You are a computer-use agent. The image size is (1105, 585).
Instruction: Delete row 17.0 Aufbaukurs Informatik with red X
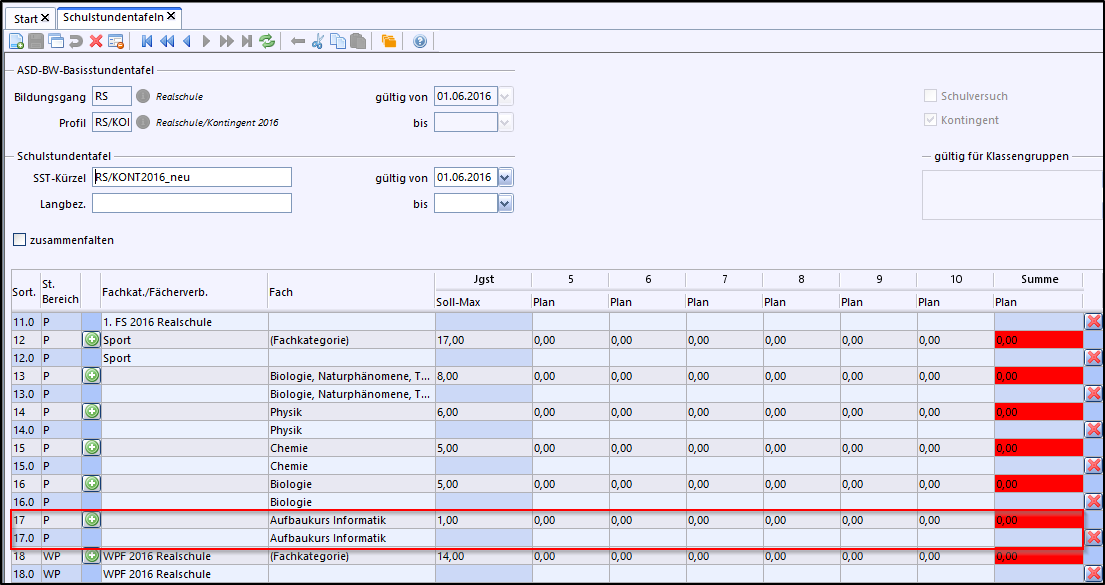[1093, 538]
